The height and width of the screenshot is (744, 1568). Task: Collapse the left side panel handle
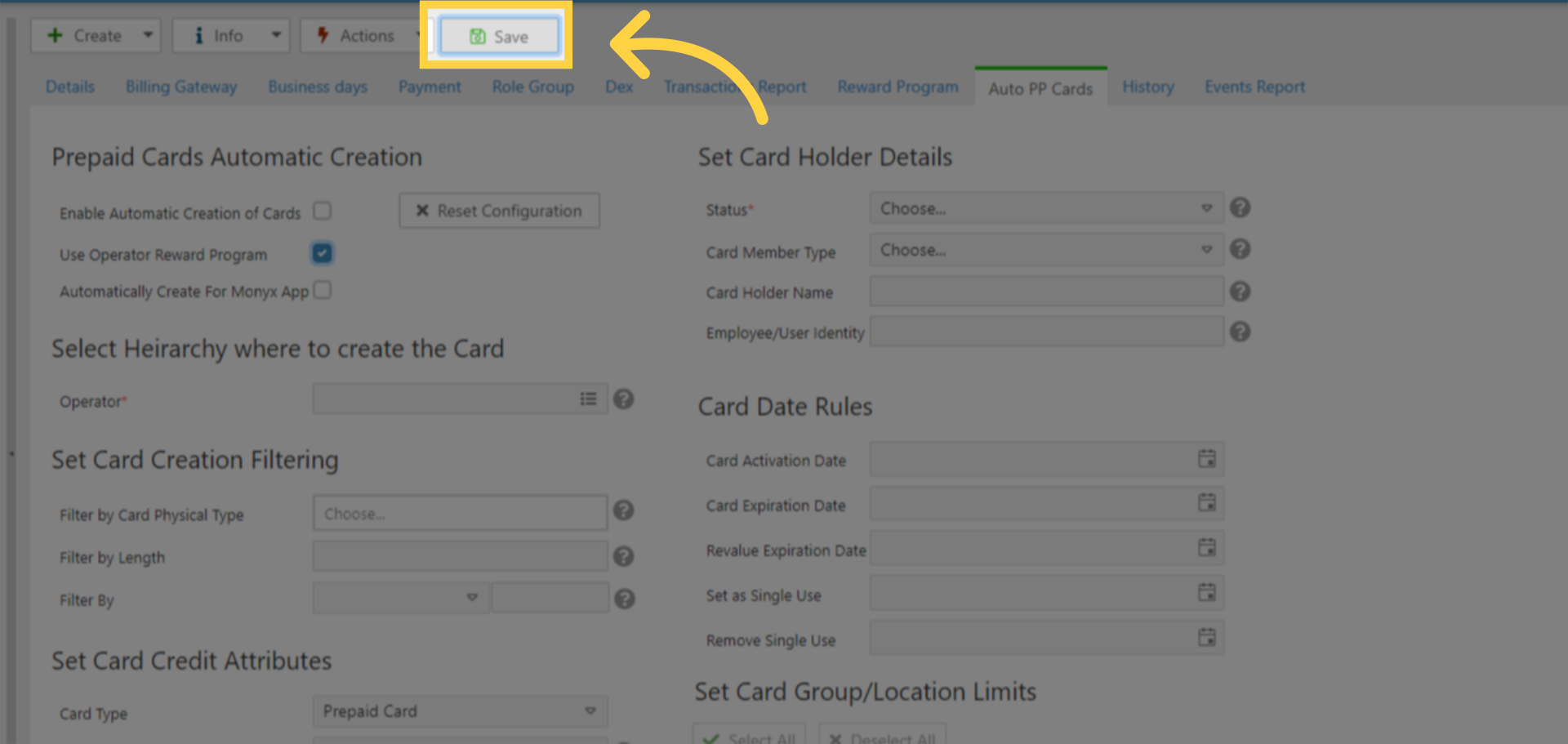pos(11,453)
